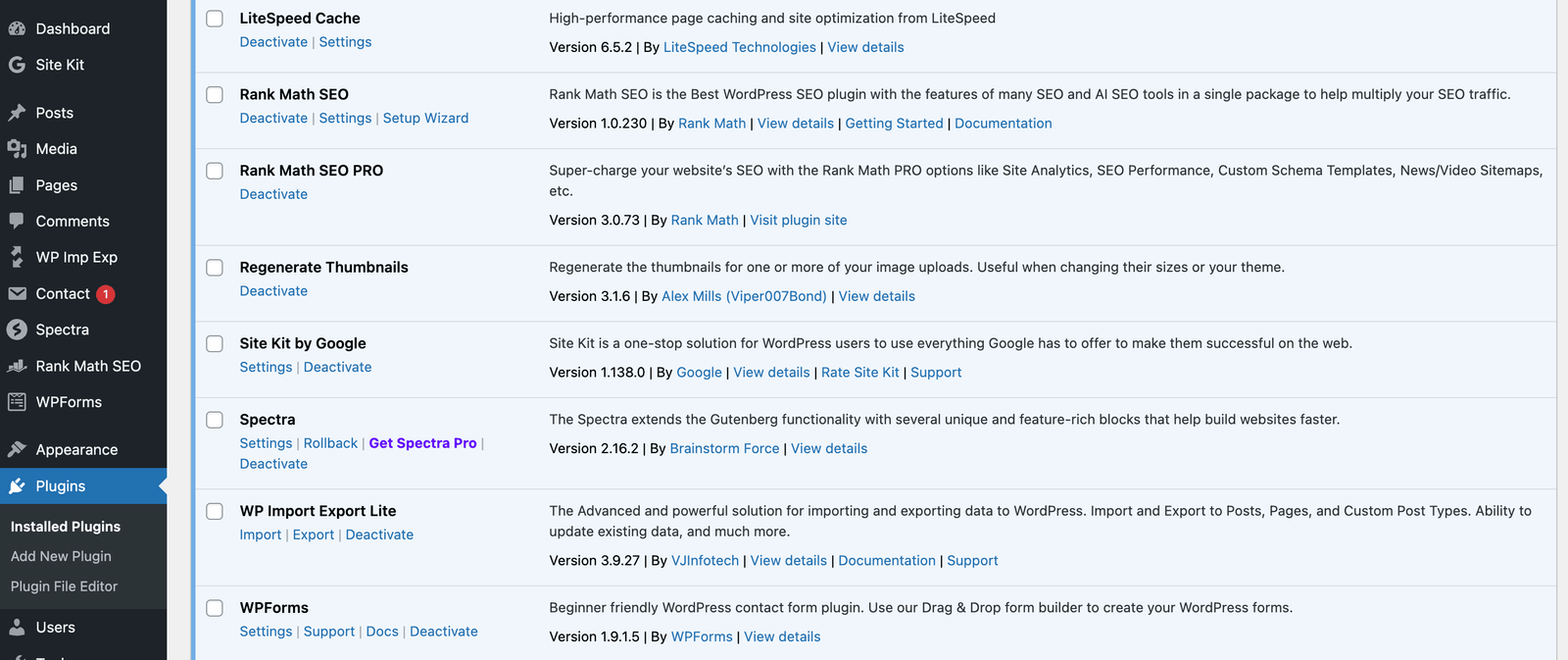Viewport: 1568px width, 660px height.
Task: Click the Comments speech bubble icon
Action: coord(17,221)
